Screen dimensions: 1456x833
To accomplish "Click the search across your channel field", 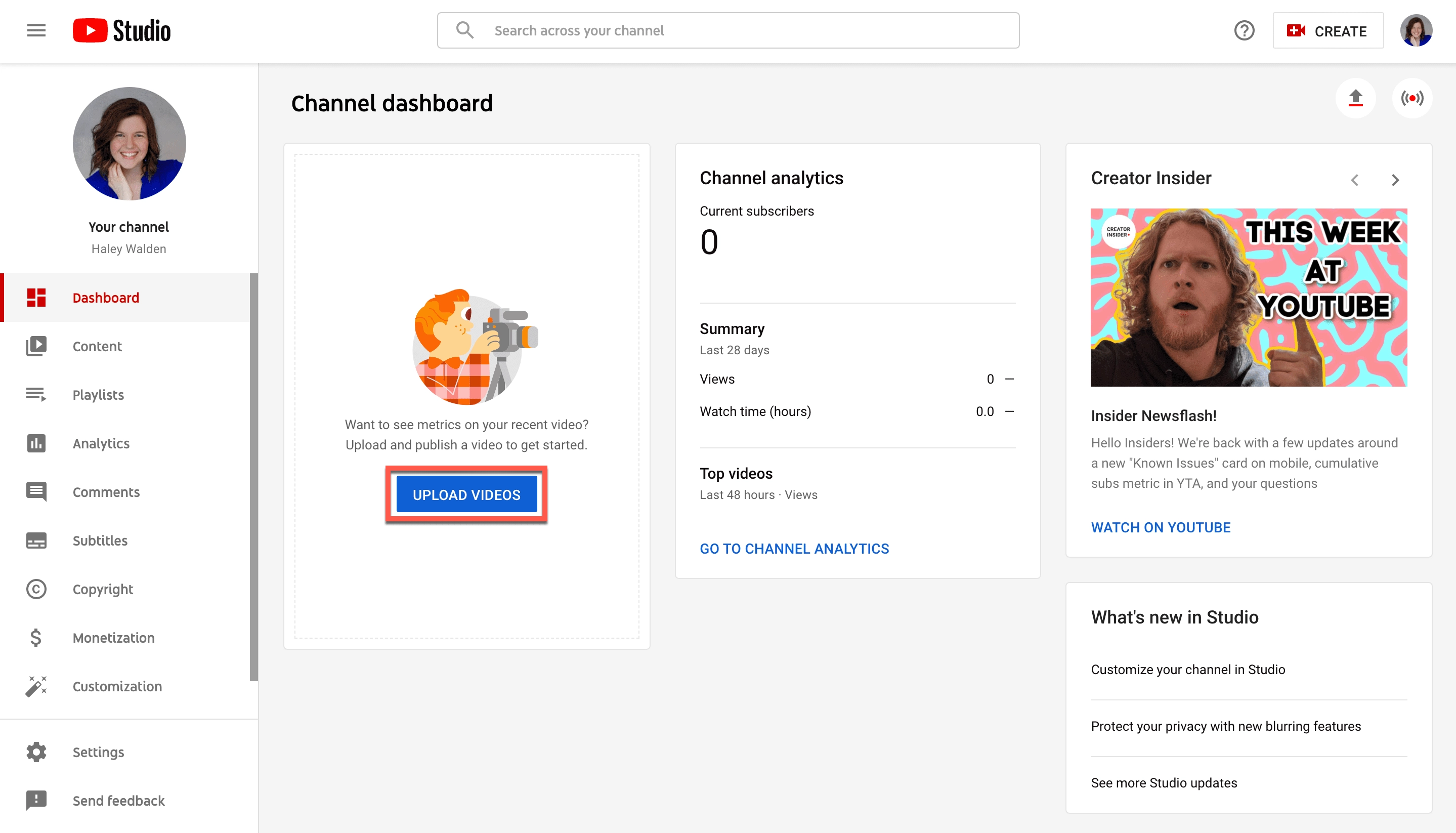I will coord(744,30).
